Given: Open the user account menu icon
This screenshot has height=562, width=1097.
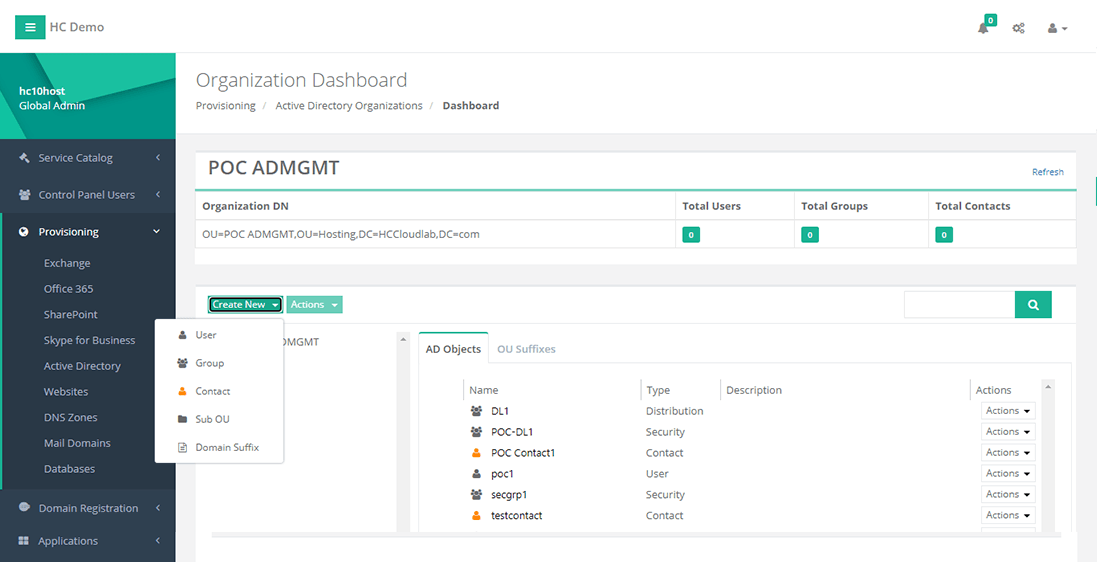Looking at the screenshot, I should point(1056,29).
